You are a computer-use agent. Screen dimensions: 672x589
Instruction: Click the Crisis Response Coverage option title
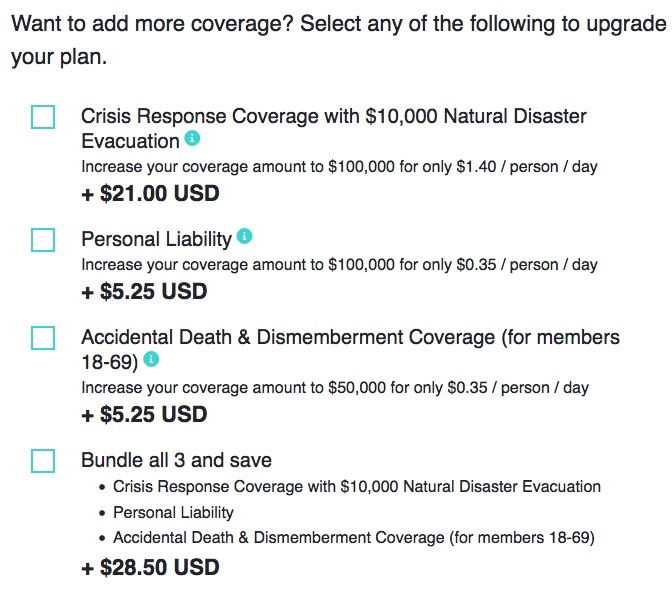(x=333, y=129)
